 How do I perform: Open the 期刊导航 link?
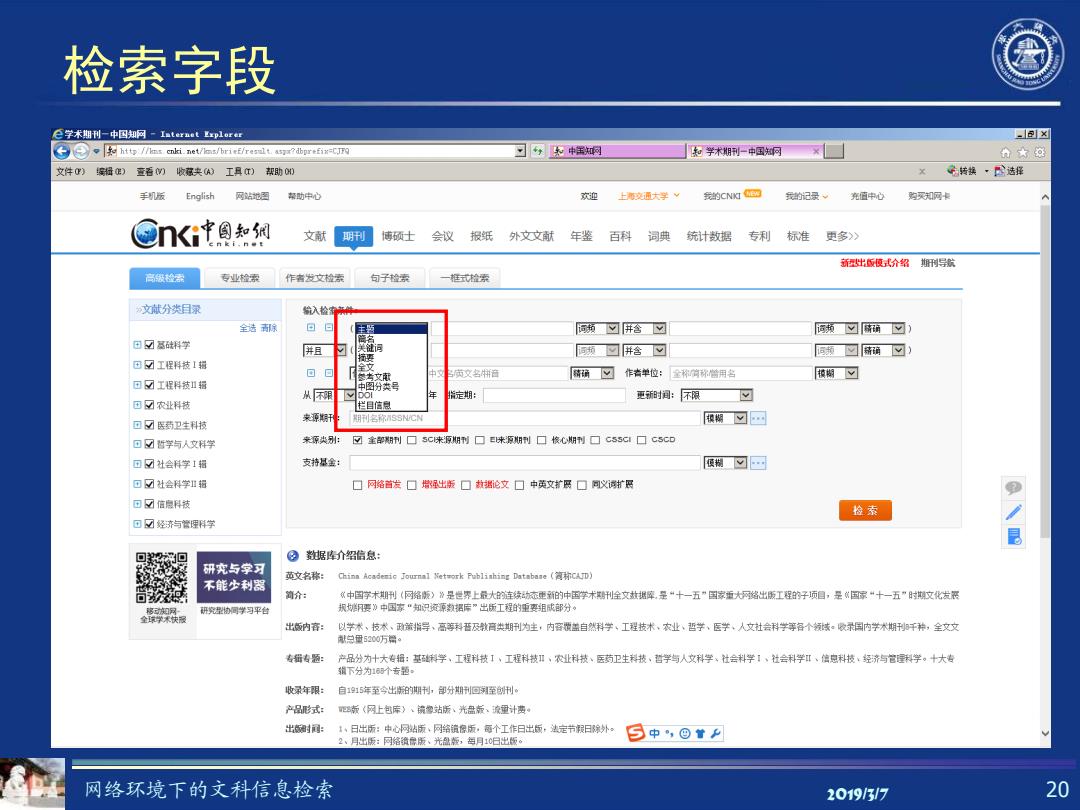(x=938, y=263)
